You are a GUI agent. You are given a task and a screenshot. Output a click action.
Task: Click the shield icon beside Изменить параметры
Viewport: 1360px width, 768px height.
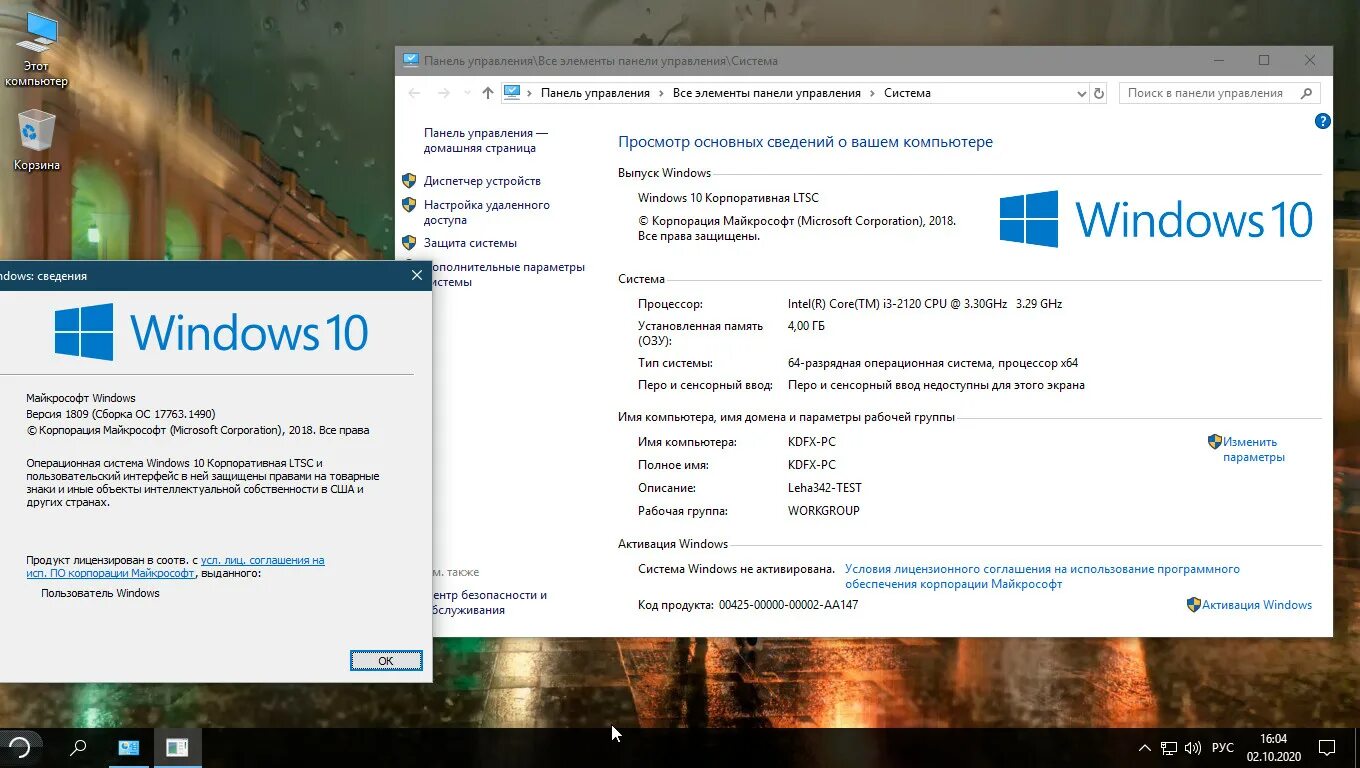[1215, 441]
